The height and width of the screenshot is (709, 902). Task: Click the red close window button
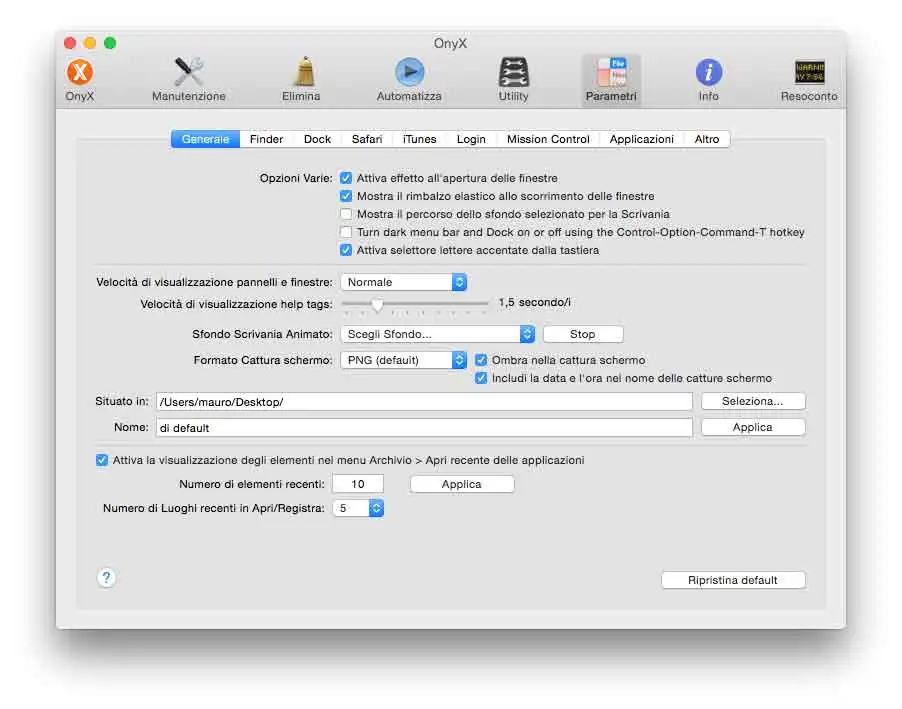click(70, 43)
